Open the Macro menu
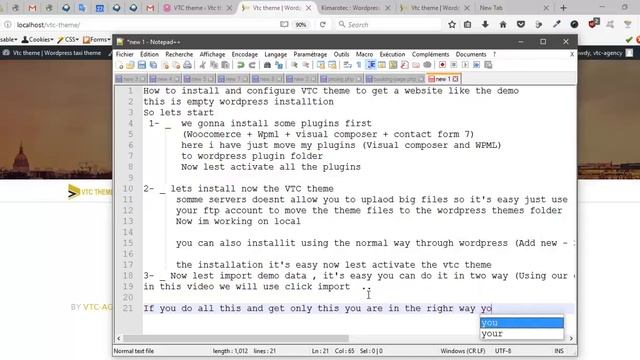Image resolution: width=640 pixels, height=360 pixels. pos(364,54)
